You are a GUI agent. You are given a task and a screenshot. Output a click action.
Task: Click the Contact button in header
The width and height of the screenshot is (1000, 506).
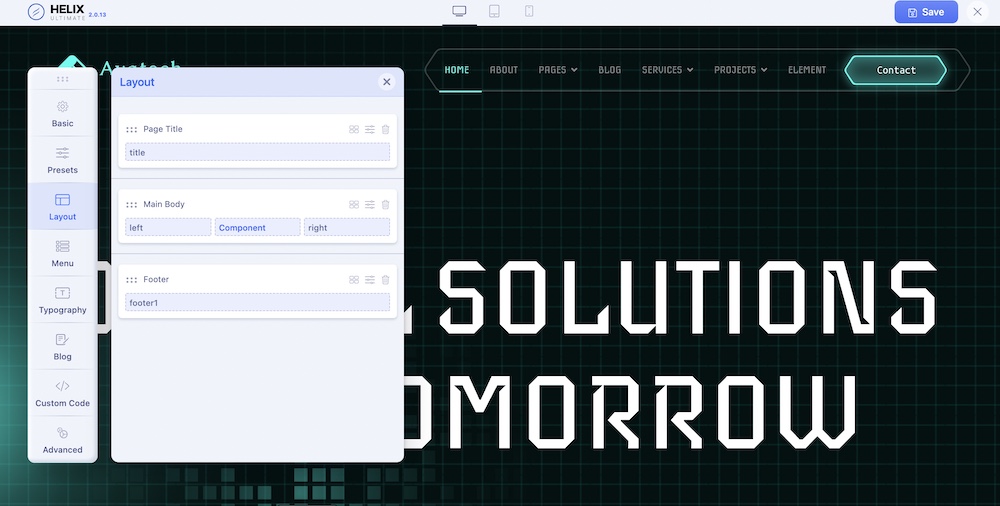(x=895, y=70)
